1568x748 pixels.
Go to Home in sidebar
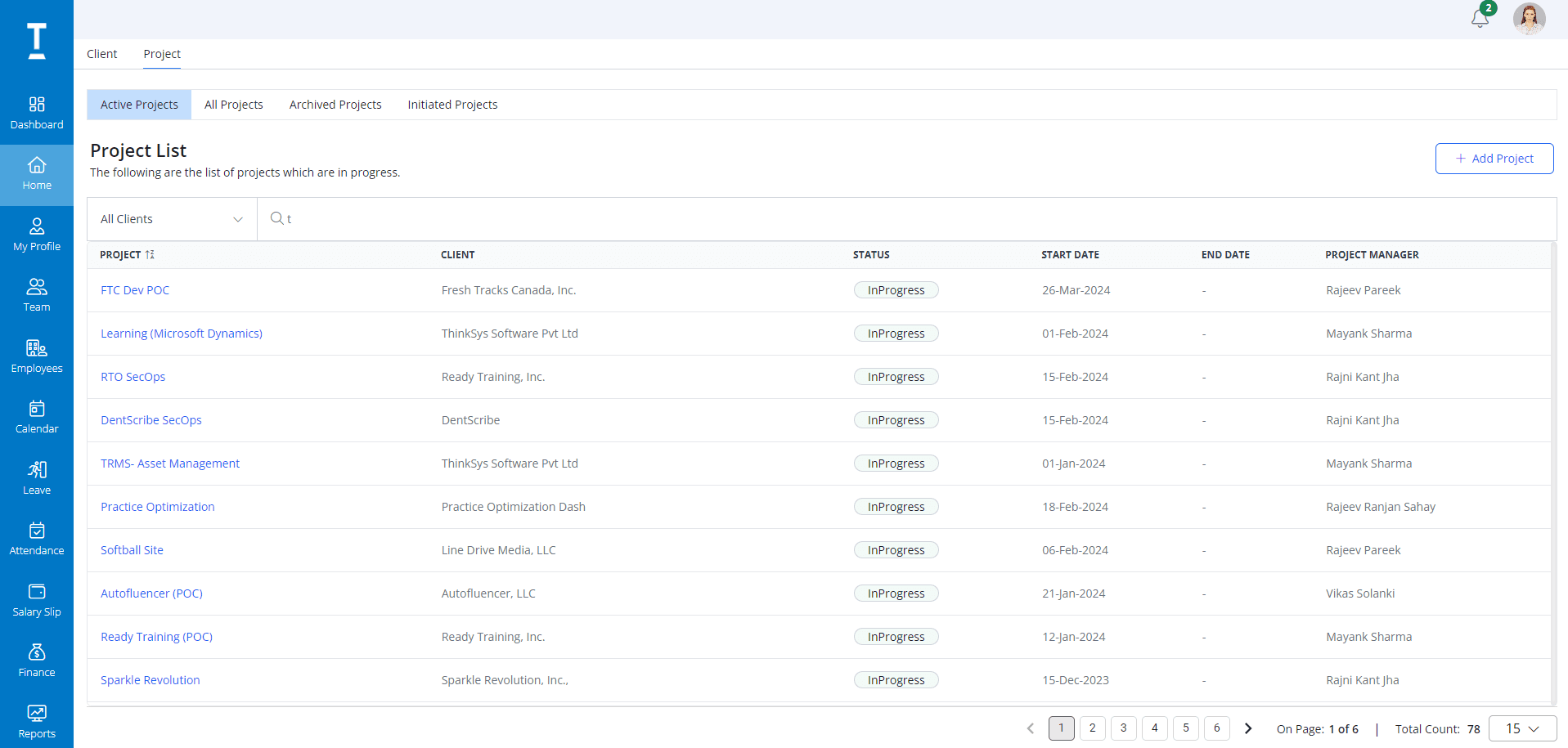pyautogui.click(x=37, y=175)
